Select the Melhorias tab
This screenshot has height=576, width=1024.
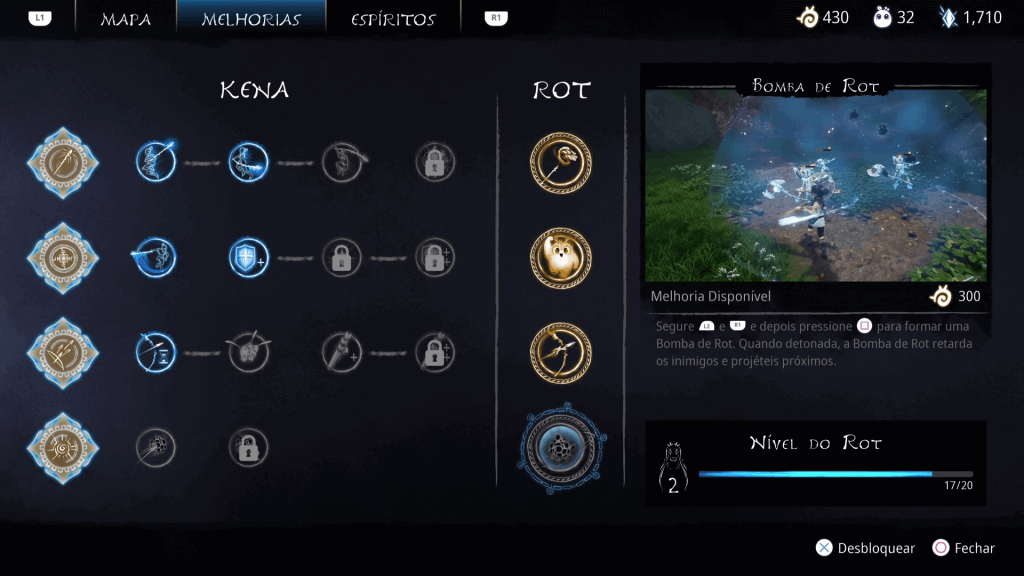point(251,19)
